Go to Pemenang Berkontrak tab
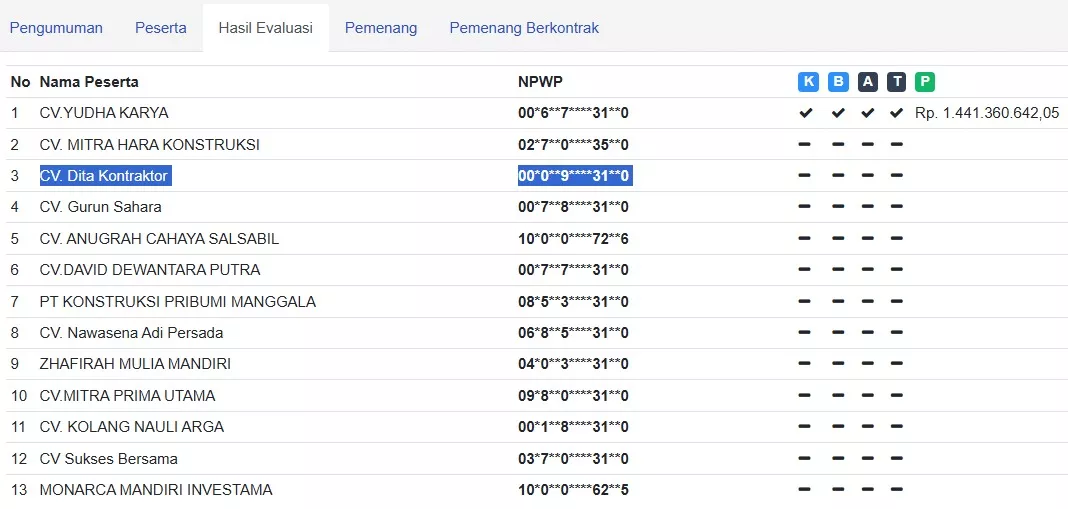 click(x=524, y=28)
